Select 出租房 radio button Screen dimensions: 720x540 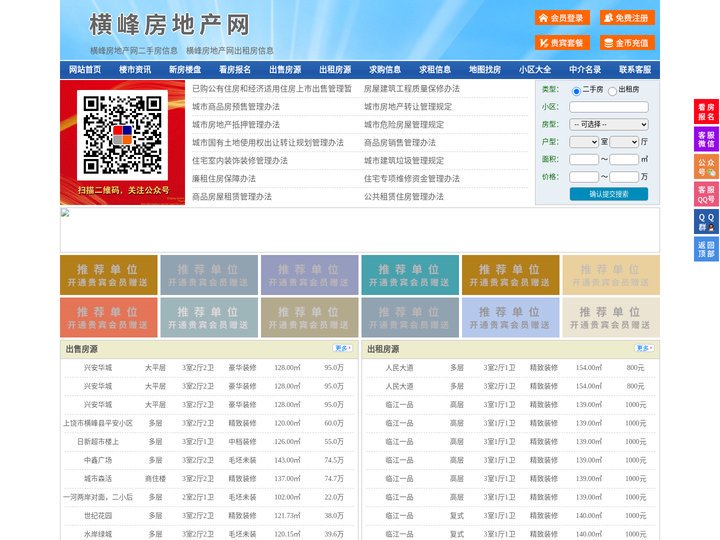[612, 91]
